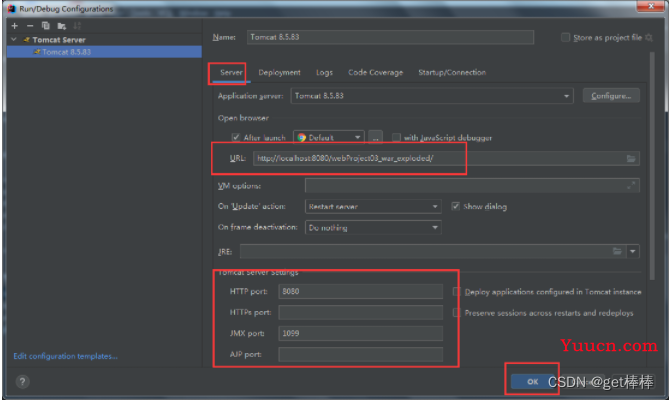
Task: Enable with JavaScript debugger checkbox
Action: pyautogui.click(x=396, y=137)
